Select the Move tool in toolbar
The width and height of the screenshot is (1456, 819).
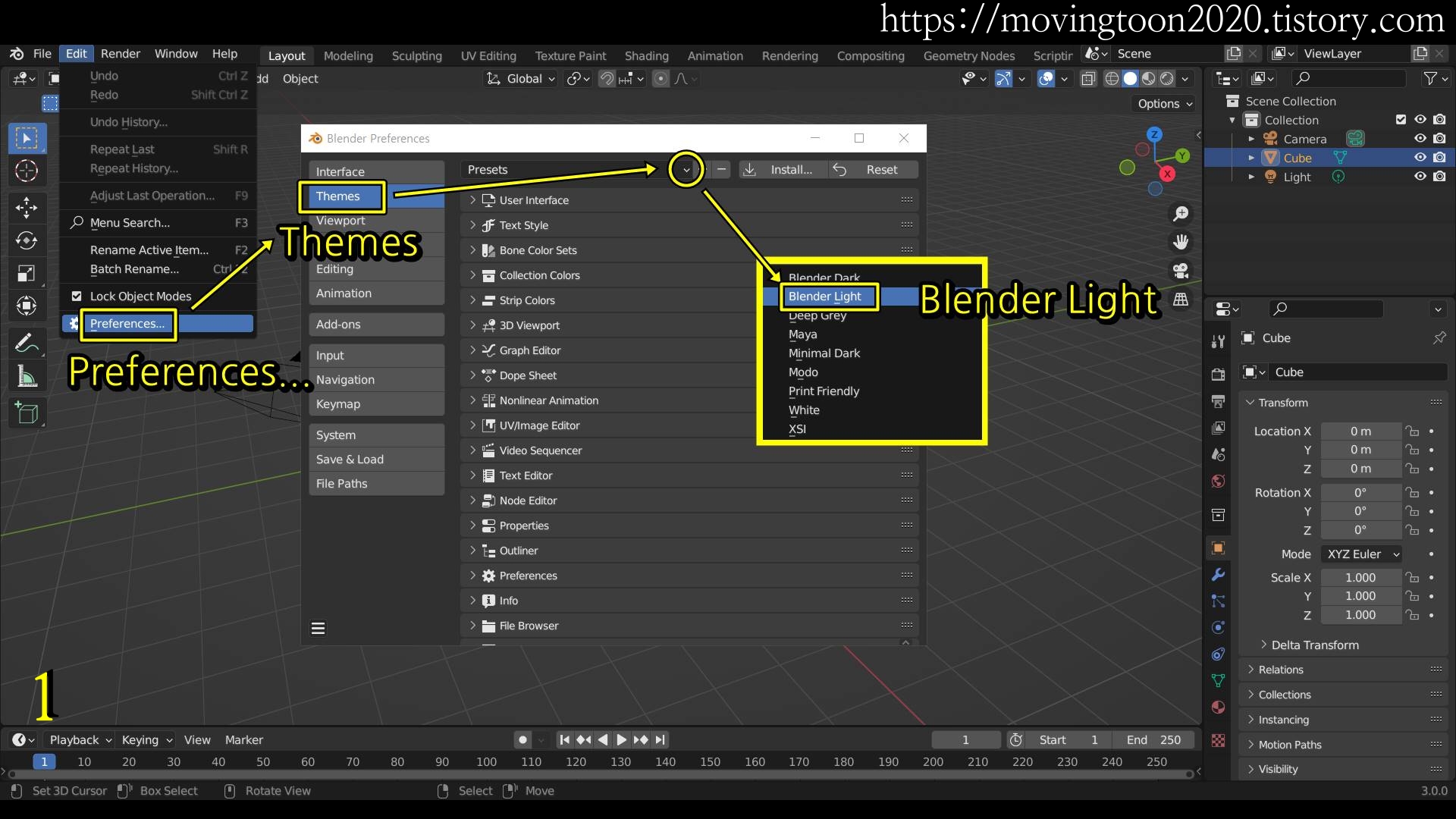click(27, 207)
